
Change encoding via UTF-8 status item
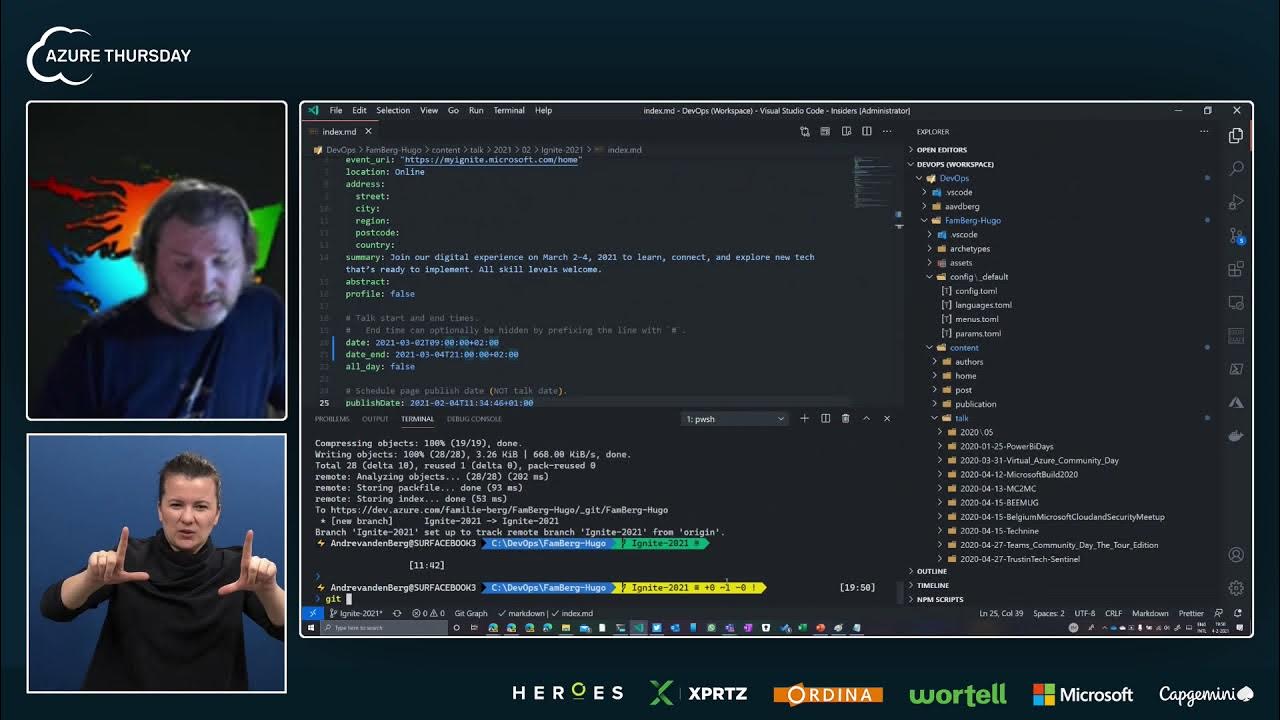click(1084, 613)
